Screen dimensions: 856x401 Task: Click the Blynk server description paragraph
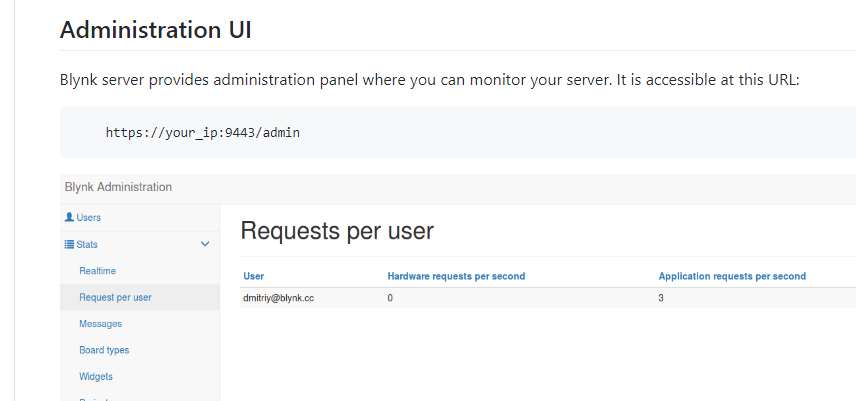(429, 80)
